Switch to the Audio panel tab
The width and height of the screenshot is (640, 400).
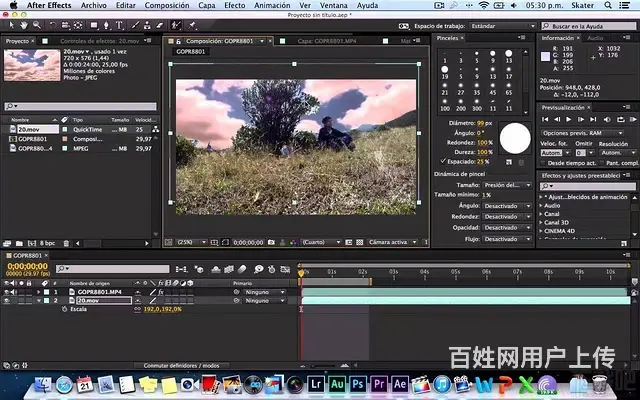pos(595,38)
